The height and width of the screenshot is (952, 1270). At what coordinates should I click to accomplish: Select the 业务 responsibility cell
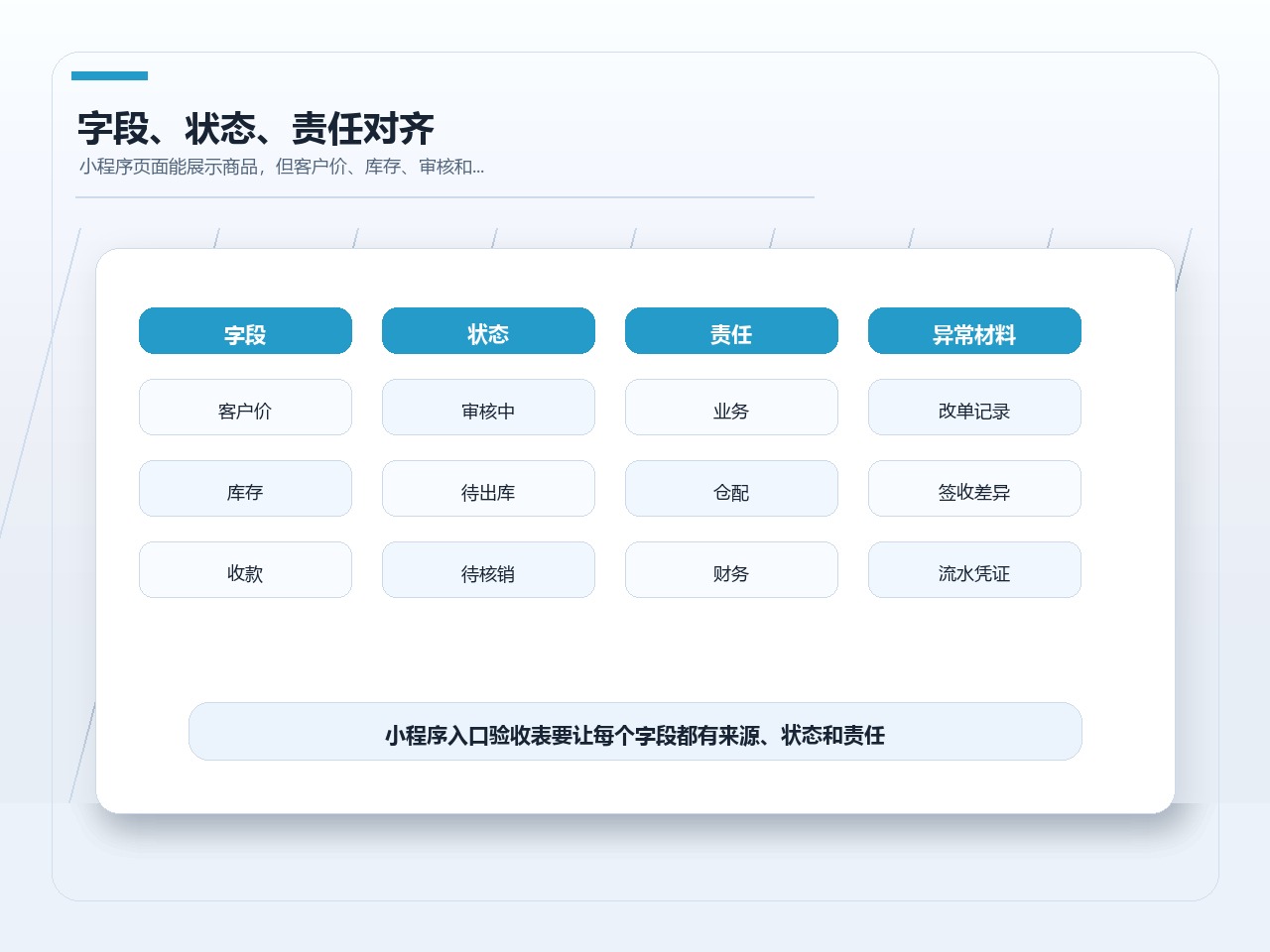[731, 408]
